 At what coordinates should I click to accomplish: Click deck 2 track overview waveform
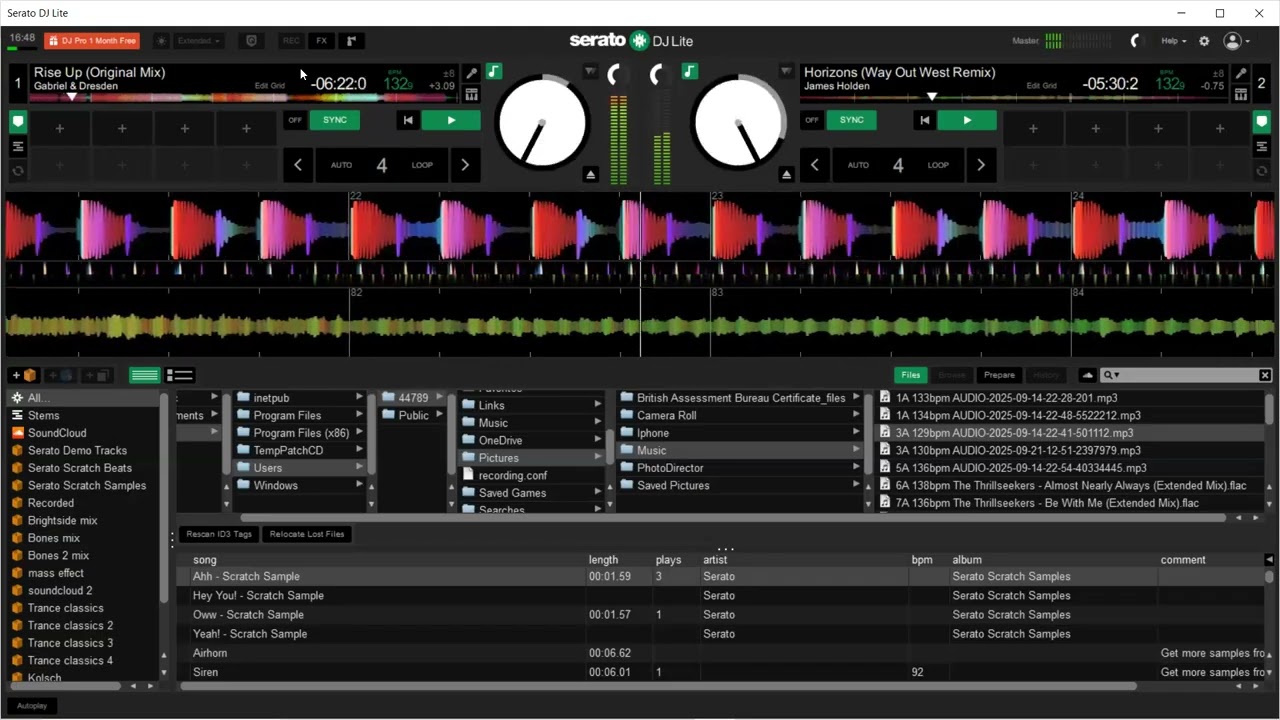1015,98
